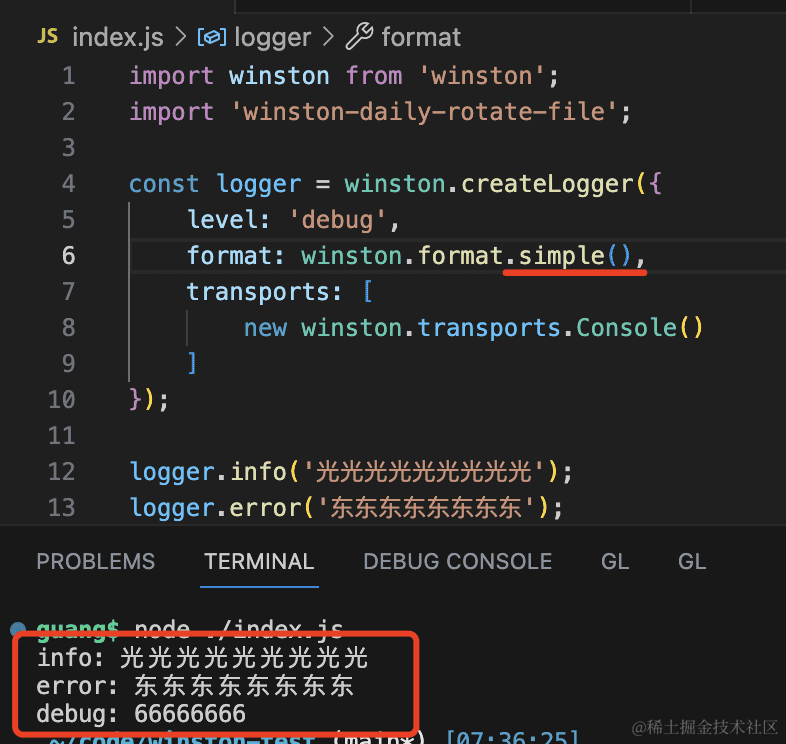This screenshot has width=786, height=744.
Task: Click line number 6 in the gutter
Action: pyautogui.click(x=68, y=256)
